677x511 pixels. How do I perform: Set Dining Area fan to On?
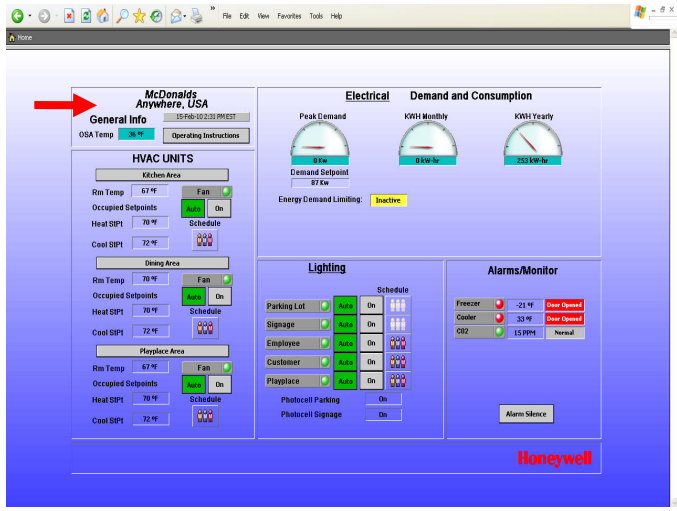(219, 297)
